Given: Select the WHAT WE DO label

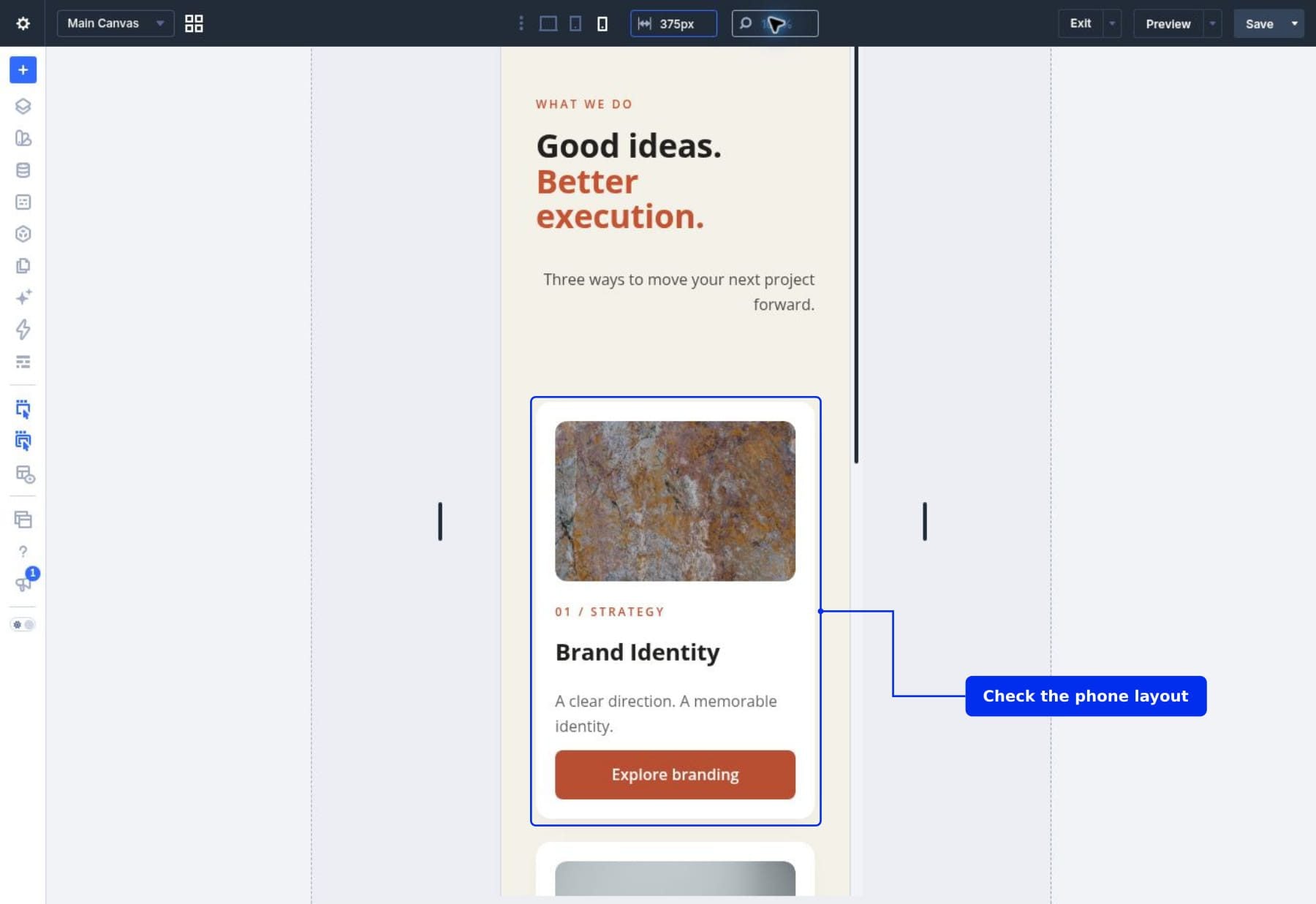Looking at the screenshot, I should (x=584, y=105).
